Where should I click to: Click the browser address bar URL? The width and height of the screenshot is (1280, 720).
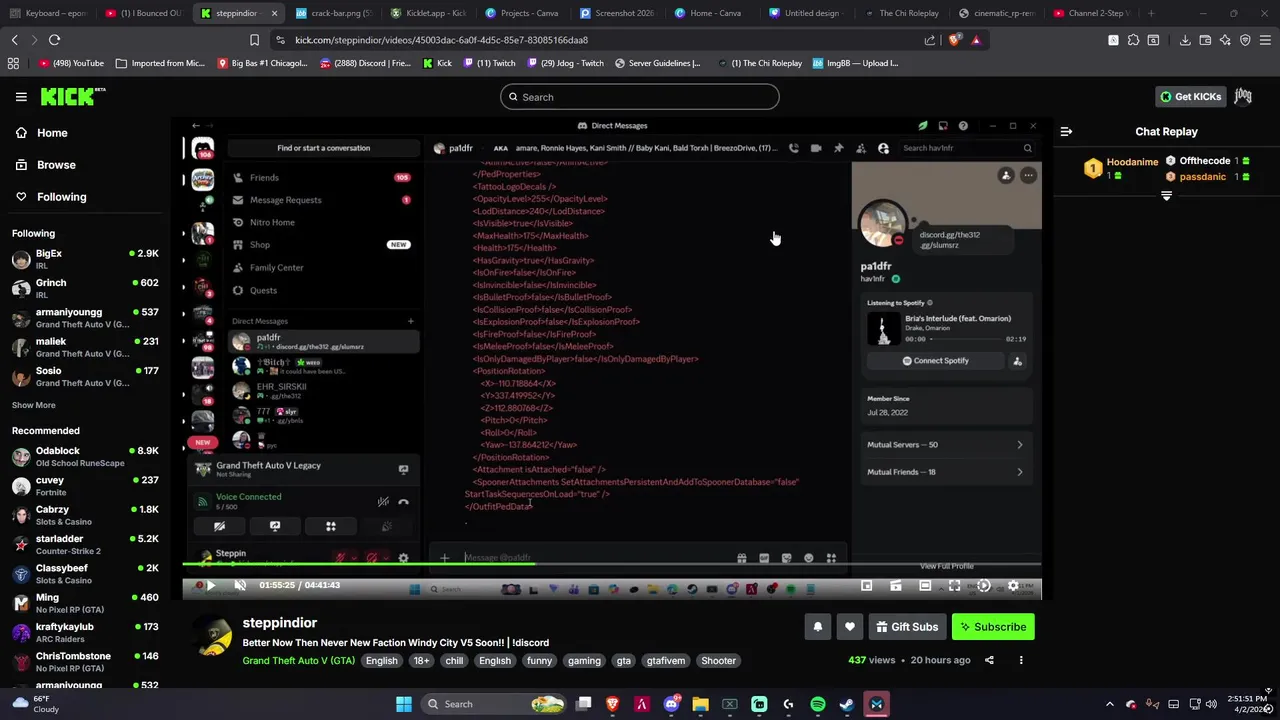click(x=441, y=40)
